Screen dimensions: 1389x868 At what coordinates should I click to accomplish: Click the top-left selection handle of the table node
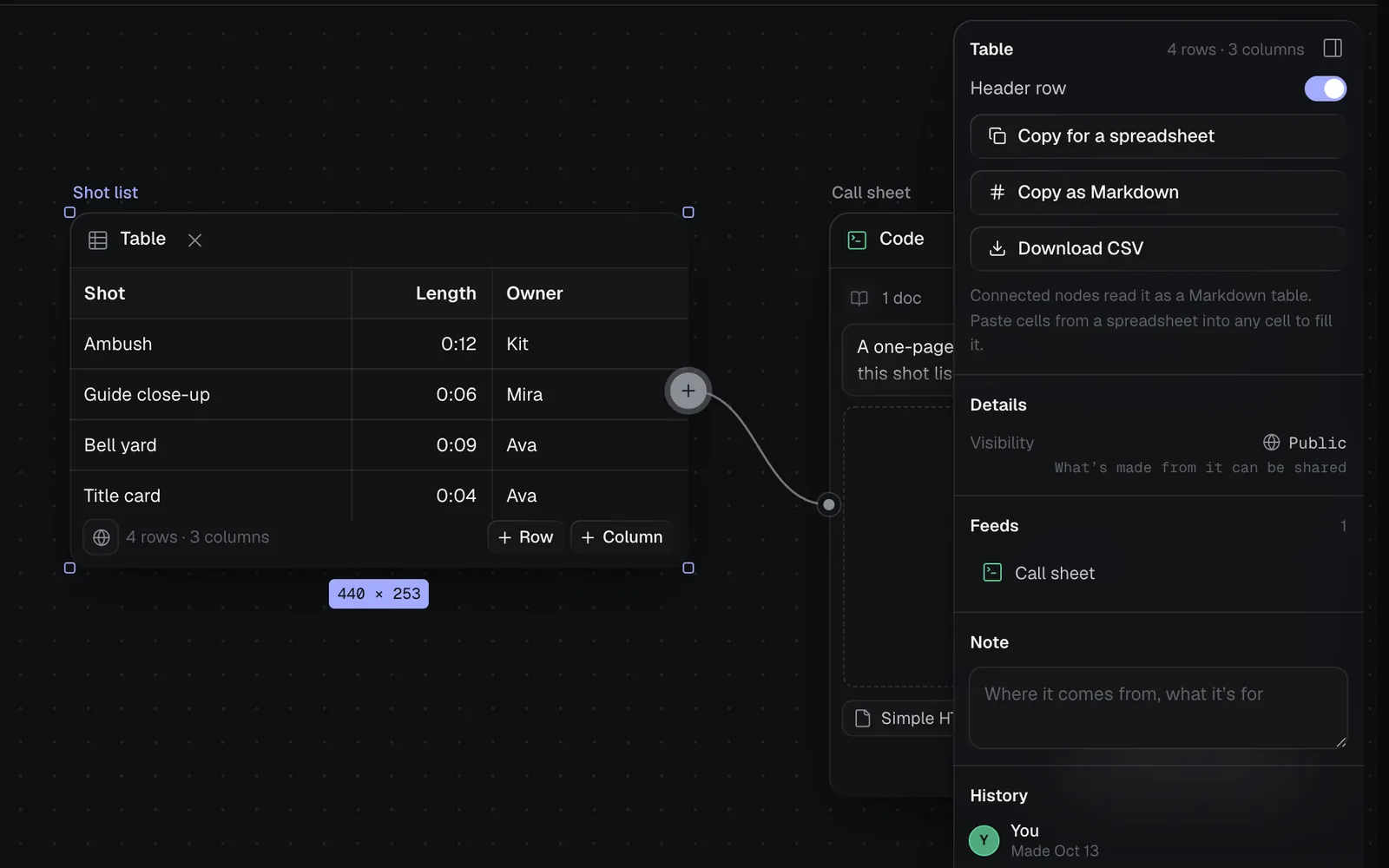pyautogui.click(x=70, y=213)
